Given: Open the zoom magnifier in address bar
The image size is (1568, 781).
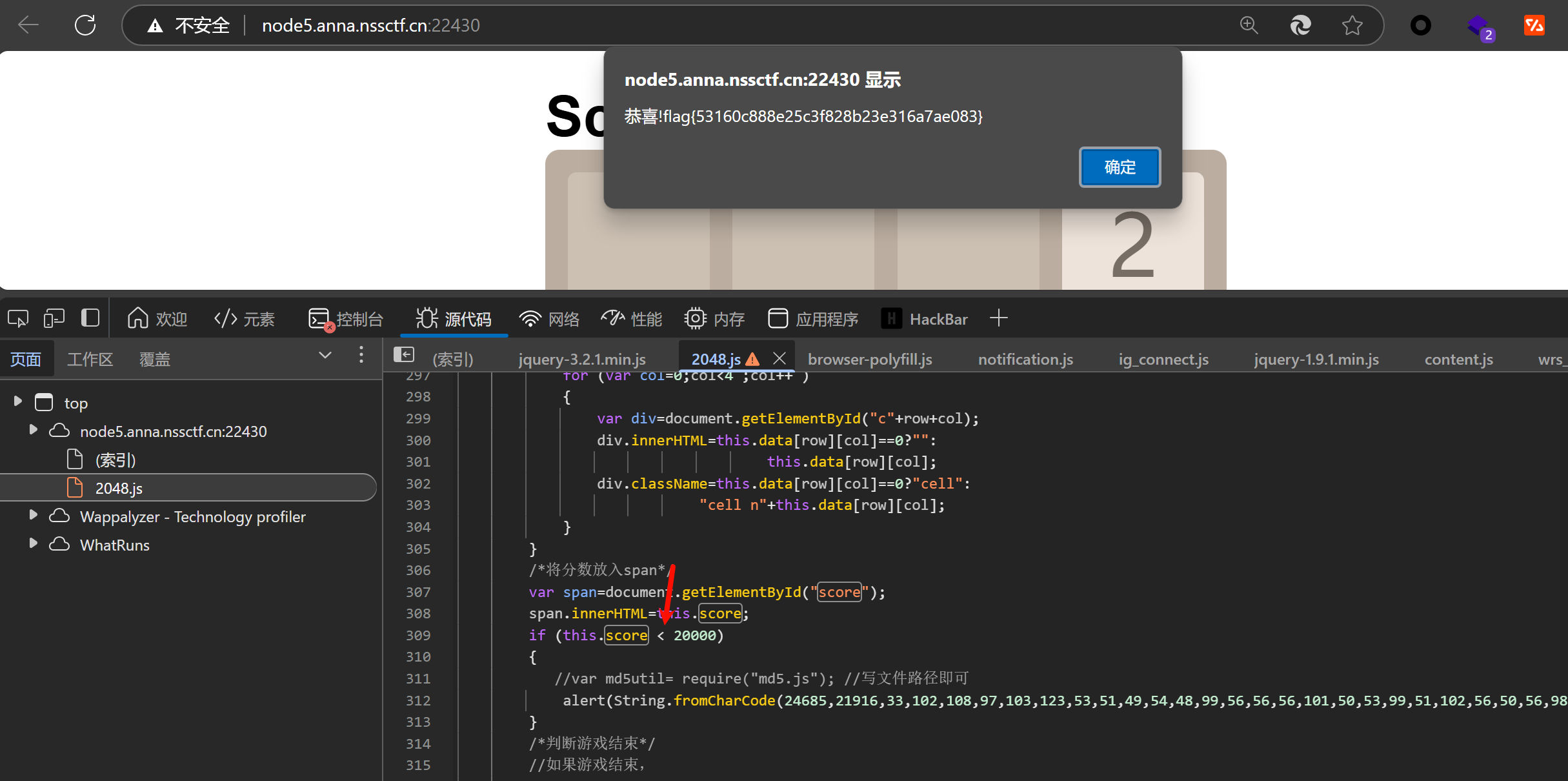Looking at the screenshot, I should (1249, 25).
